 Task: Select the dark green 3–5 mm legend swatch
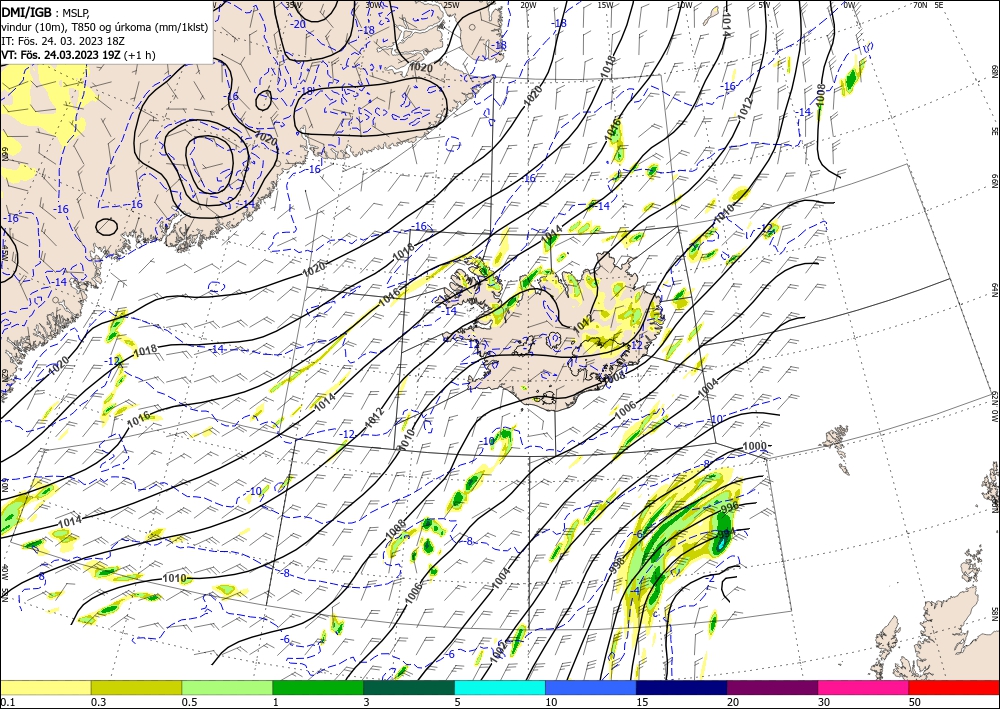tap(409, 687)
